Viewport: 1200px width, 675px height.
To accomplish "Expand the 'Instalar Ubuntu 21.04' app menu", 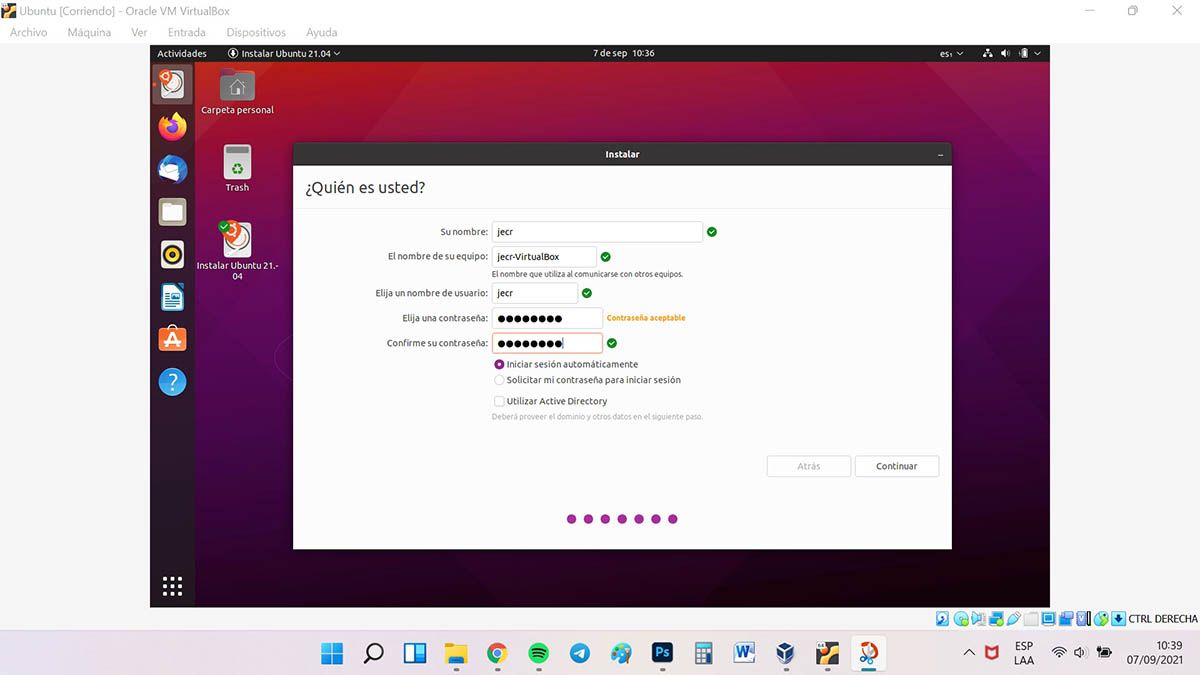I will click(284, 53).
